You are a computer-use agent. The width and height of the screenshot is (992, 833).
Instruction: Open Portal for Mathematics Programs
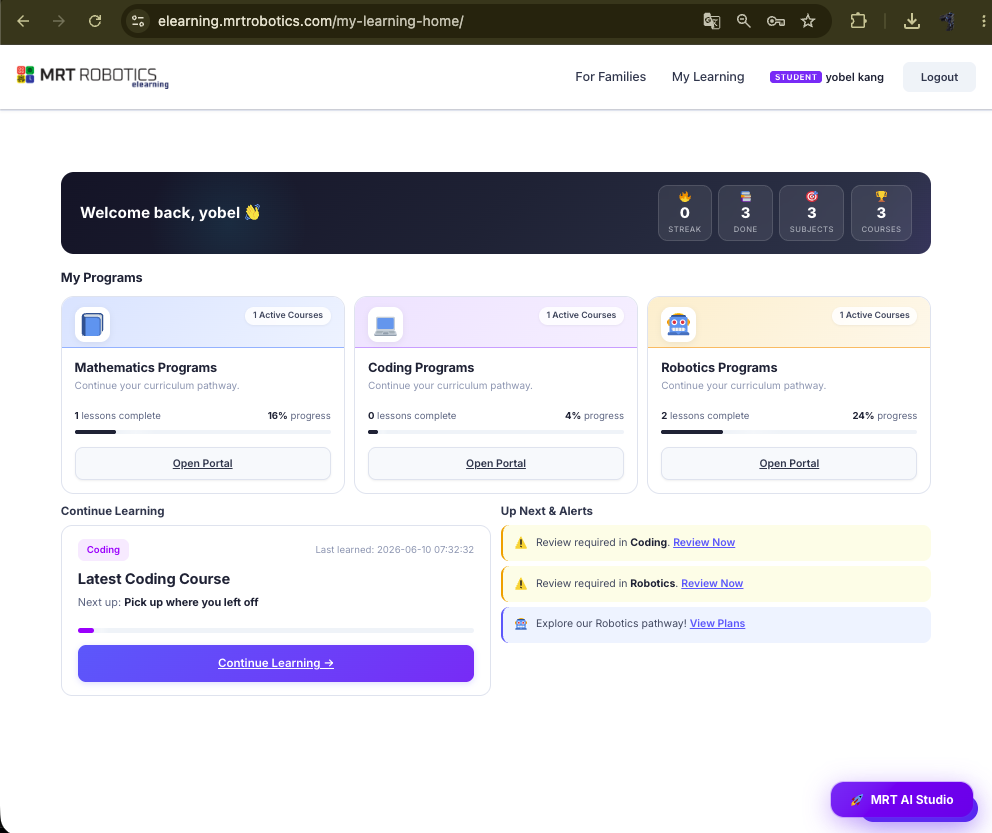click(202, 463)
